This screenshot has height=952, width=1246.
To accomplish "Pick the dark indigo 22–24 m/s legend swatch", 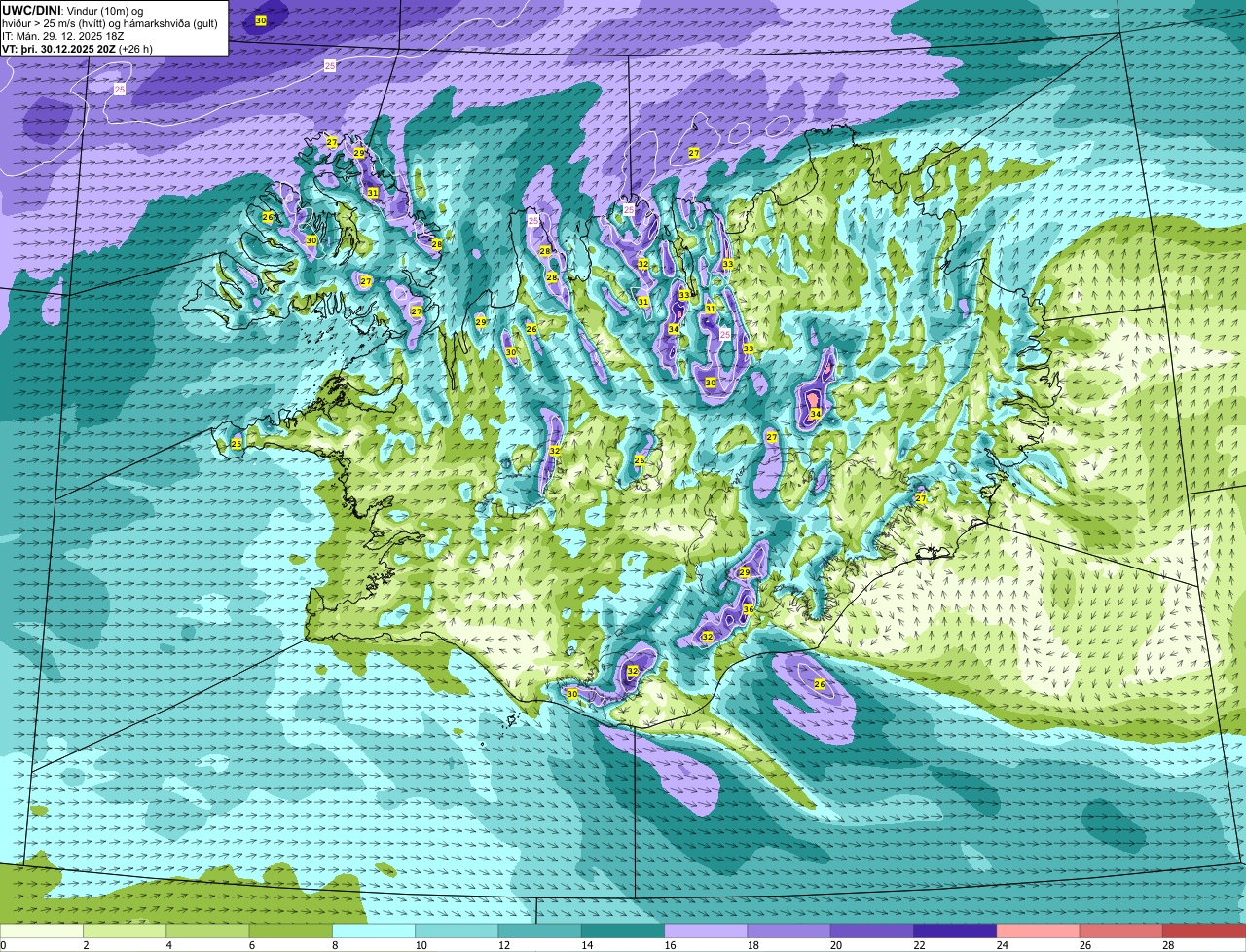I will tap(955, 931).
